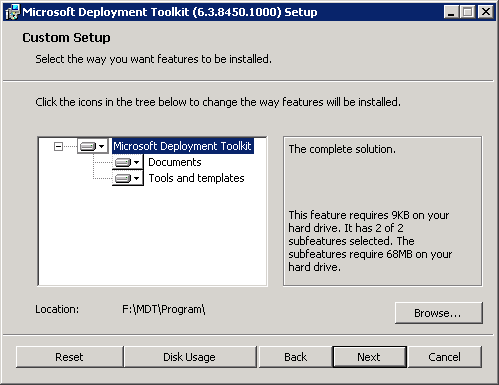Open the Tools and templates drive icon
This screenshot has width=499, height=385.
point(123,178)
